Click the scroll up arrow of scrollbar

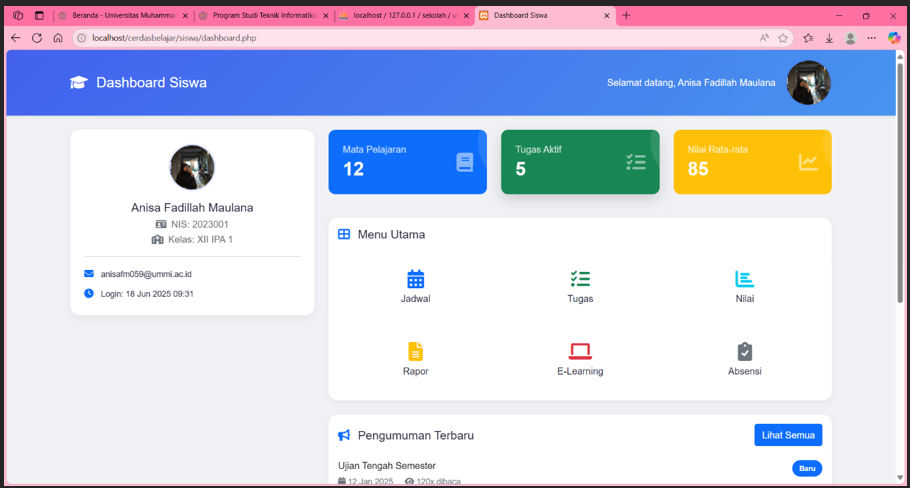pyautogui.click(x=900, y=56)
